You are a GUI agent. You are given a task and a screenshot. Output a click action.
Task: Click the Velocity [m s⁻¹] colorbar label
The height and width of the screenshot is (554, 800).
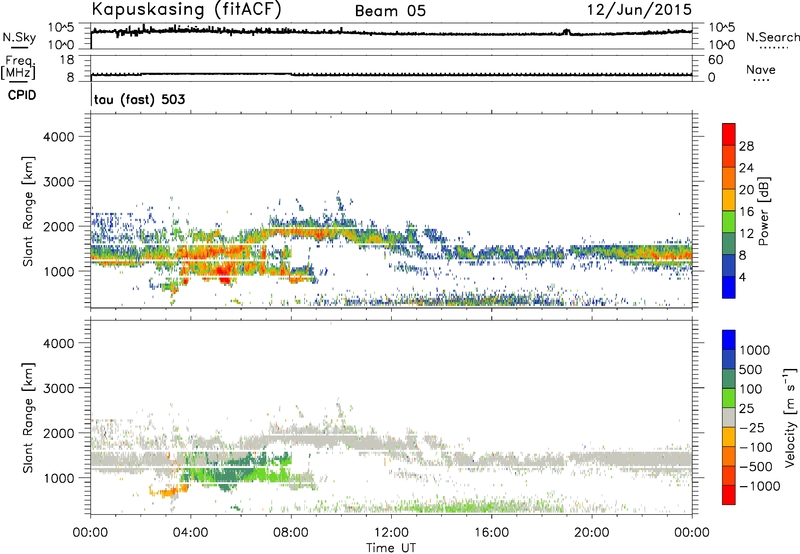click(790, 417)
